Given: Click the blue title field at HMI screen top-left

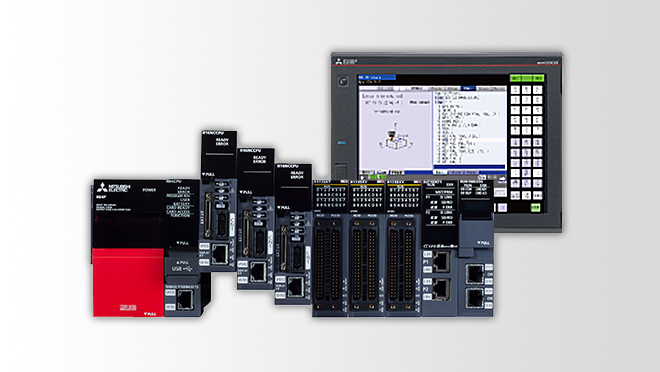Looking at the screenshot, I should point(377,77).
